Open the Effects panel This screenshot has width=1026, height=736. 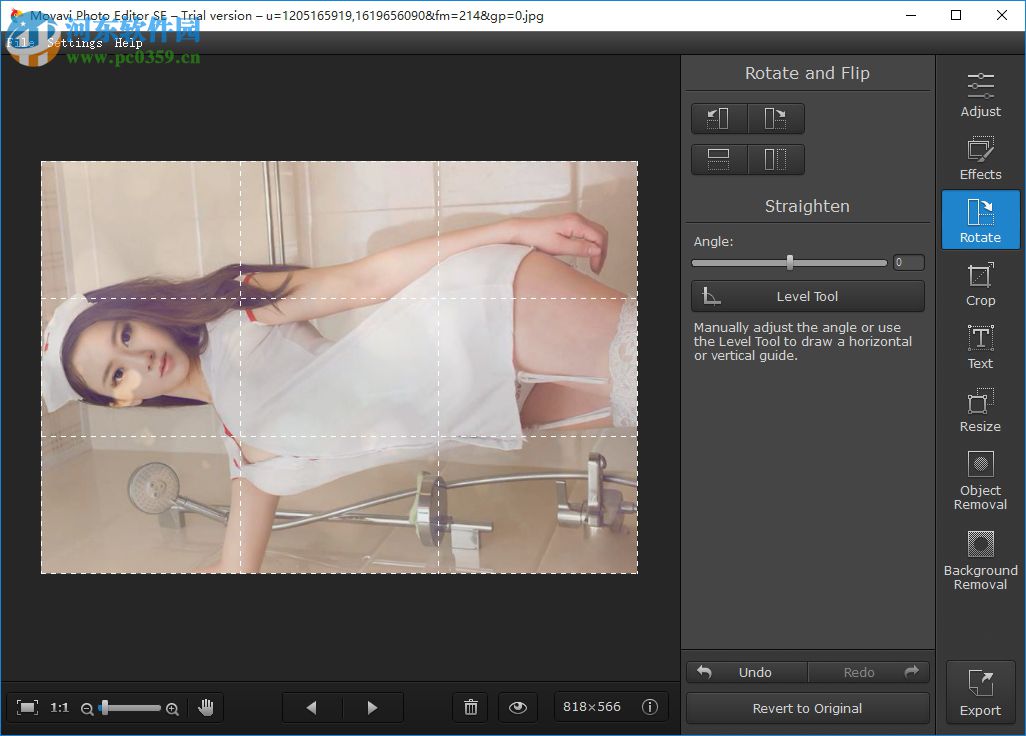(980, 158)
